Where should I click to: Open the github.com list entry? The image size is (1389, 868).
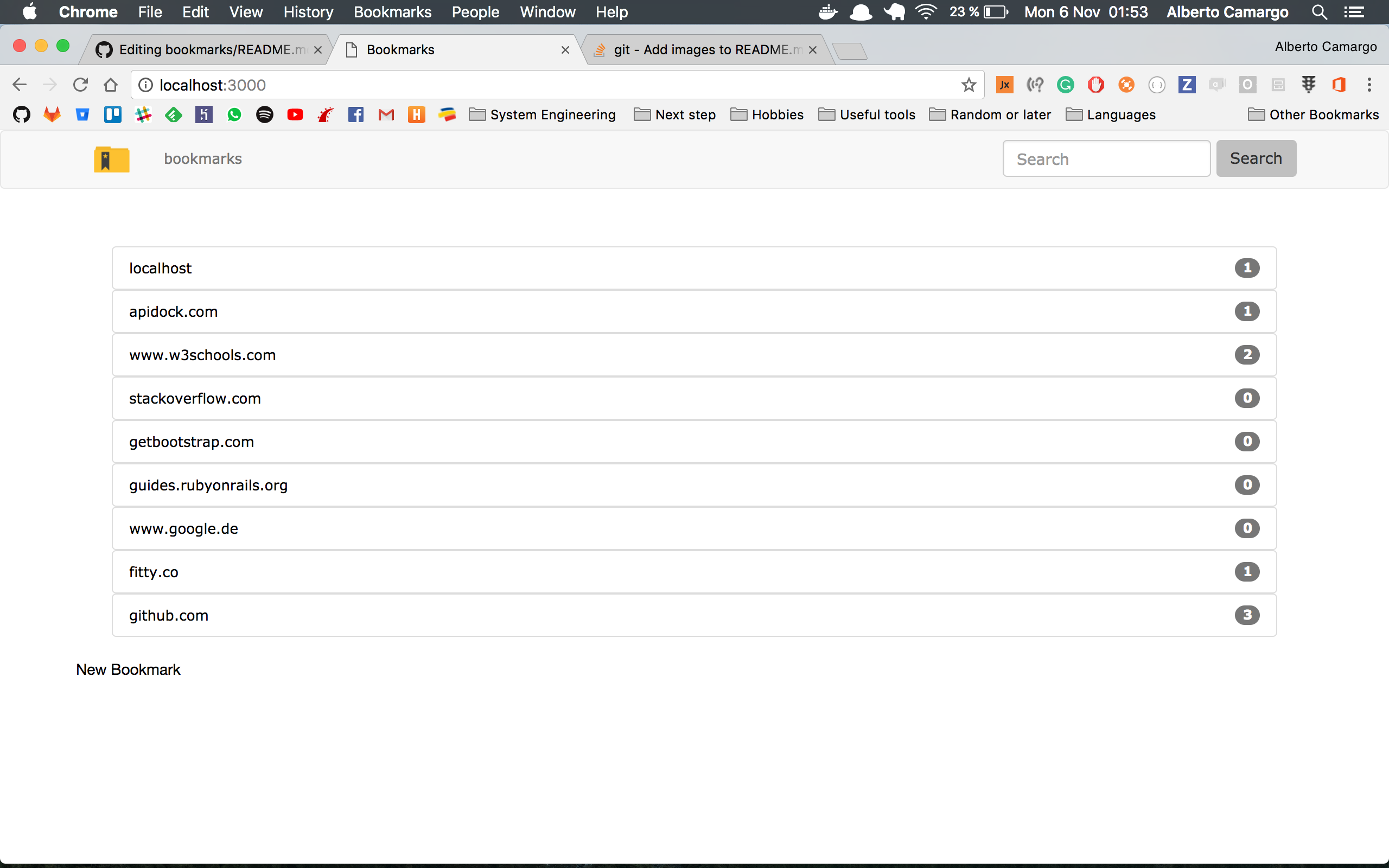tap(169, 615)
